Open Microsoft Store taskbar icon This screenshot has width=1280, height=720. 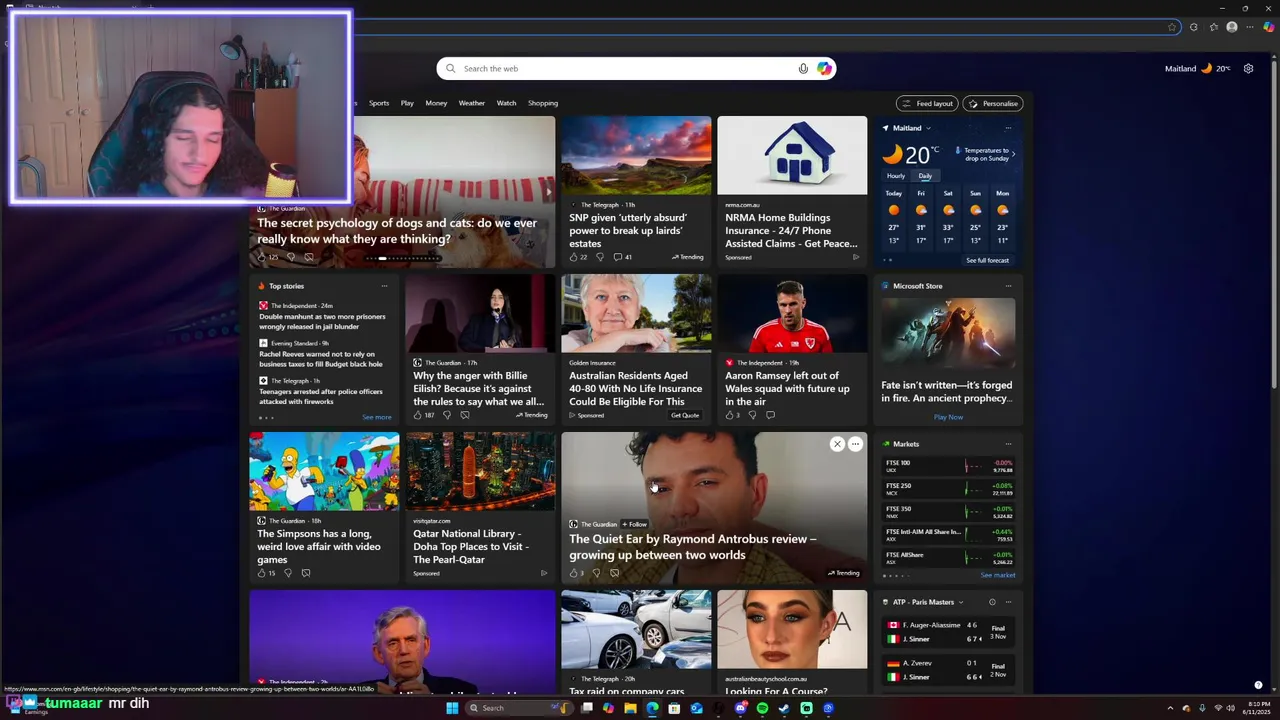pos(674,708)
